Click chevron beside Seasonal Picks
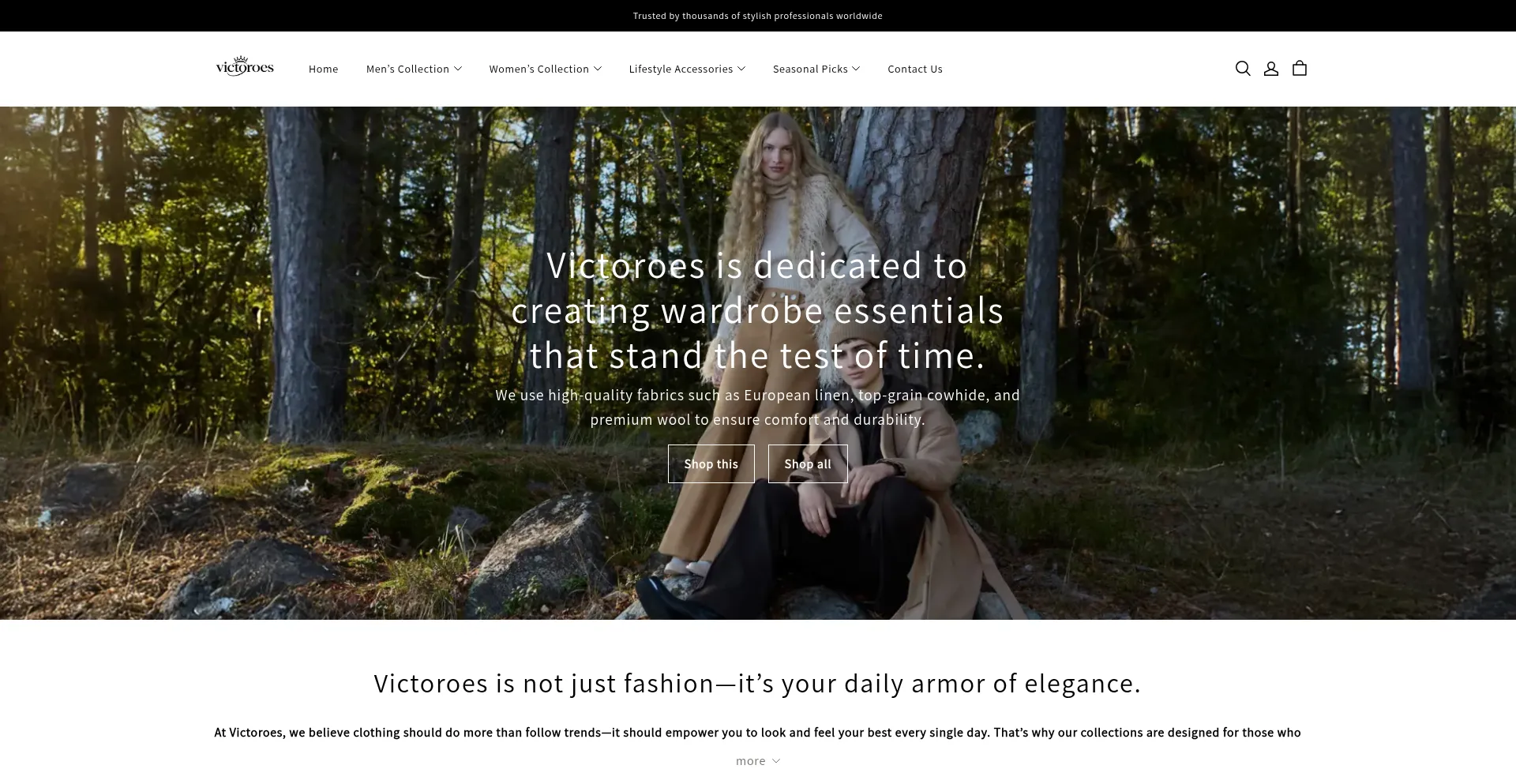Viewport: 1516px width, 784px height. tap(857, 69)
